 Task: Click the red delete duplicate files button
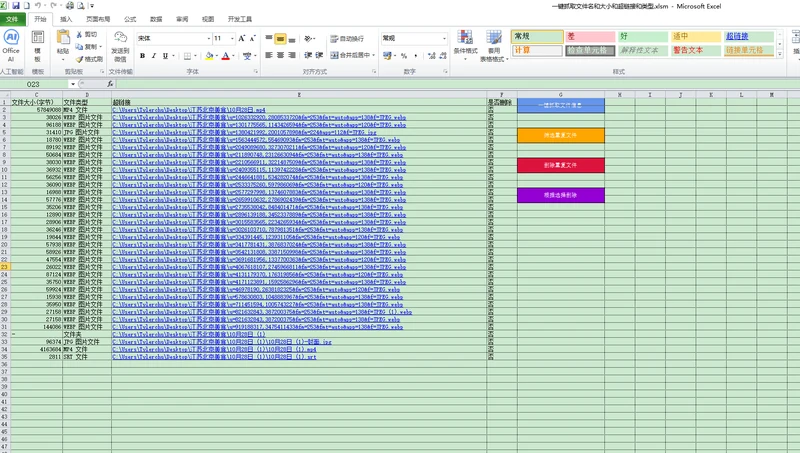pos(561,165)
